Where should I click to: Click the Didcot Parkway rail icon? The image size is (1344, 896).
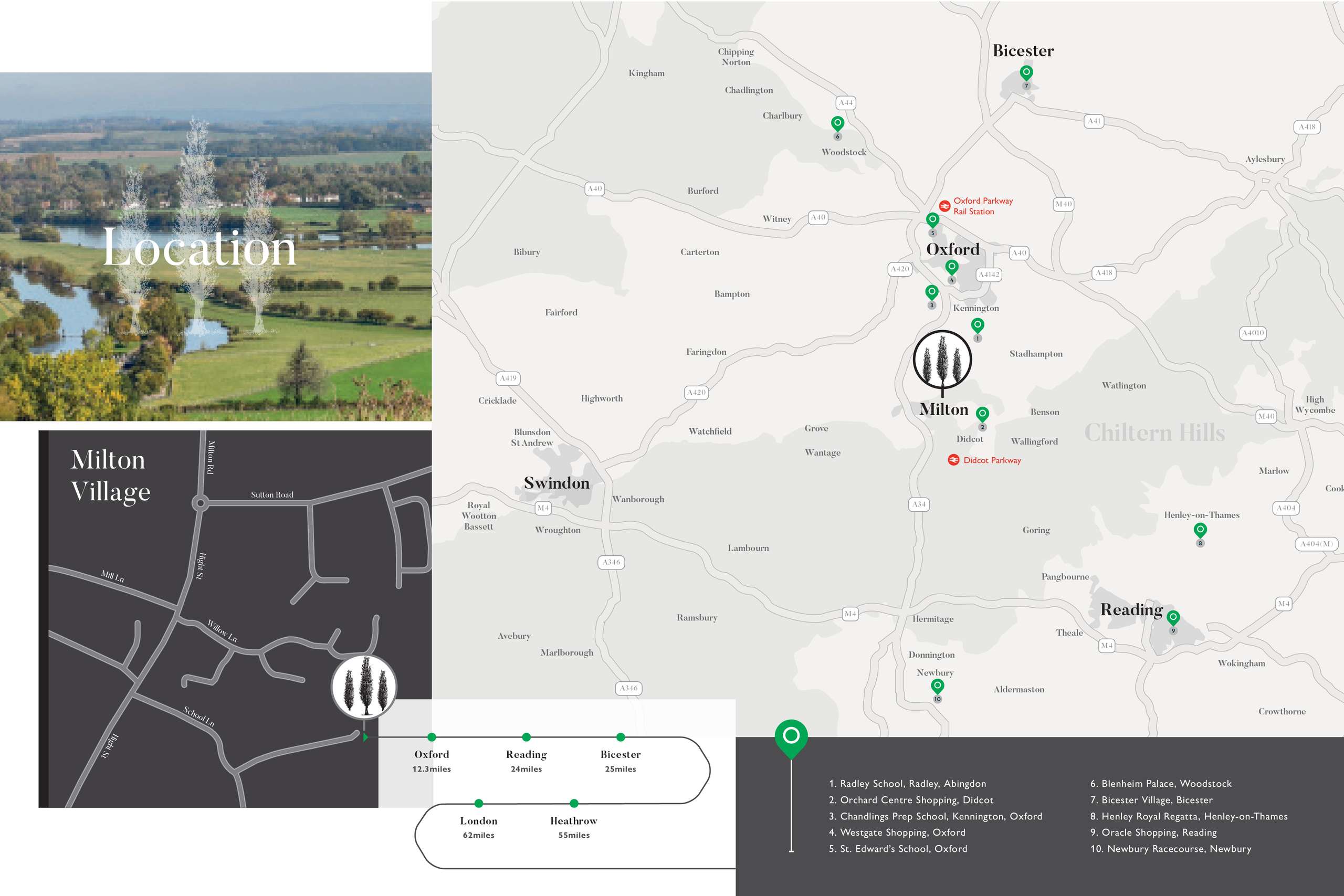[x=953, y=460]
